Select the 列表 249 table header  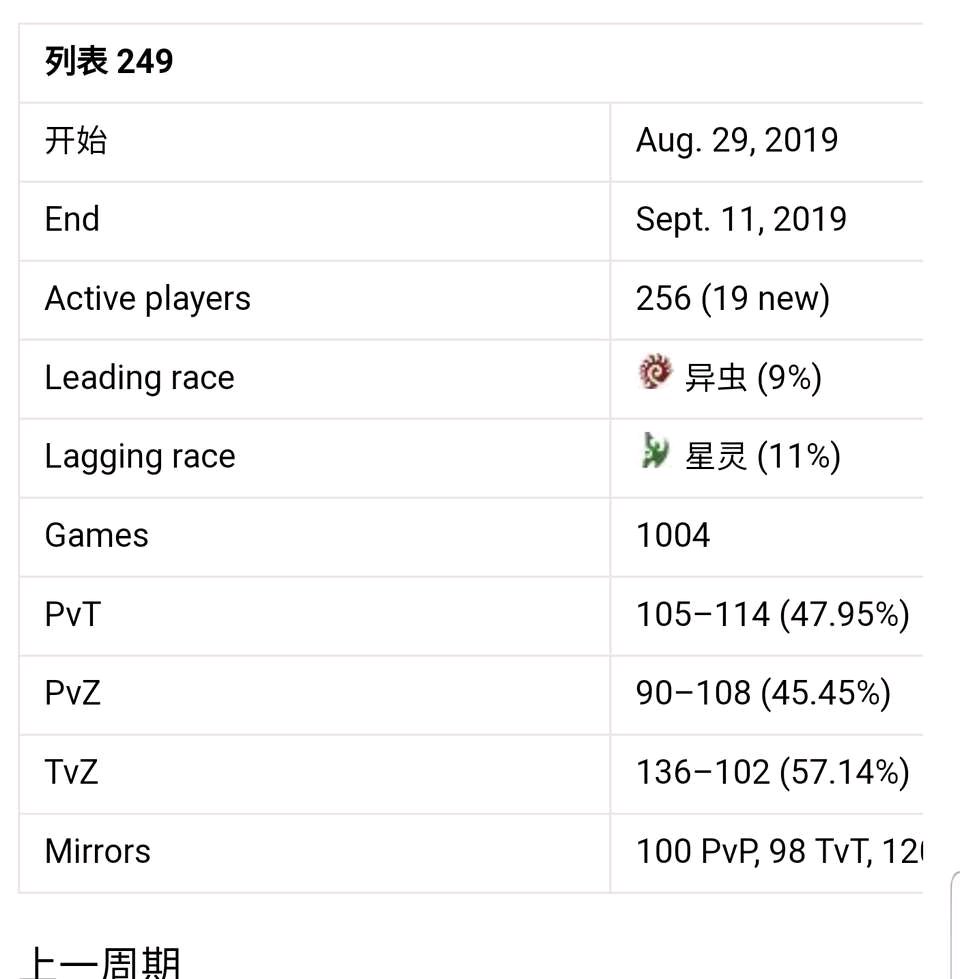(109, 61)
